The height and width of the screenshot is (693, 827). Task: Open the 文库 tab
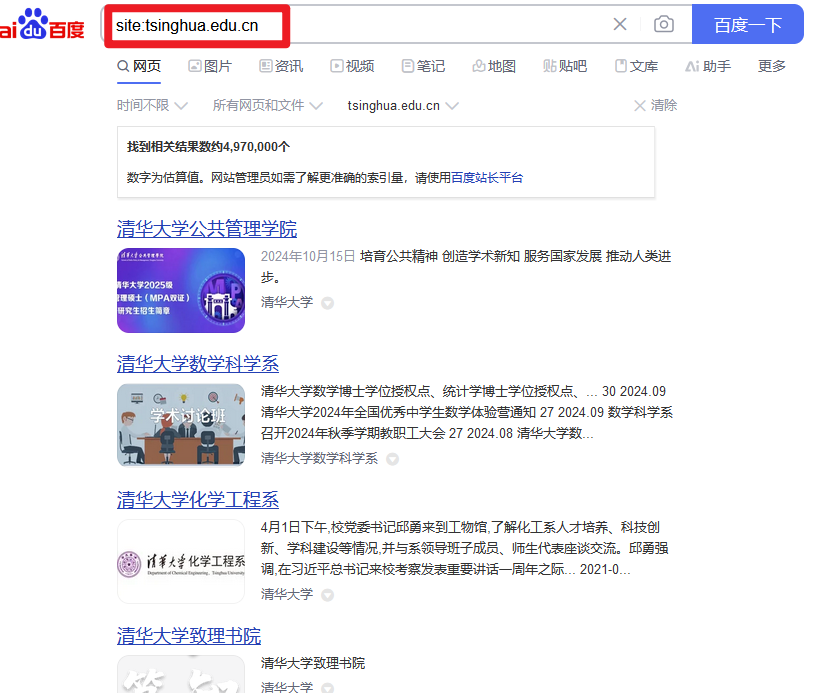(637, 66)
